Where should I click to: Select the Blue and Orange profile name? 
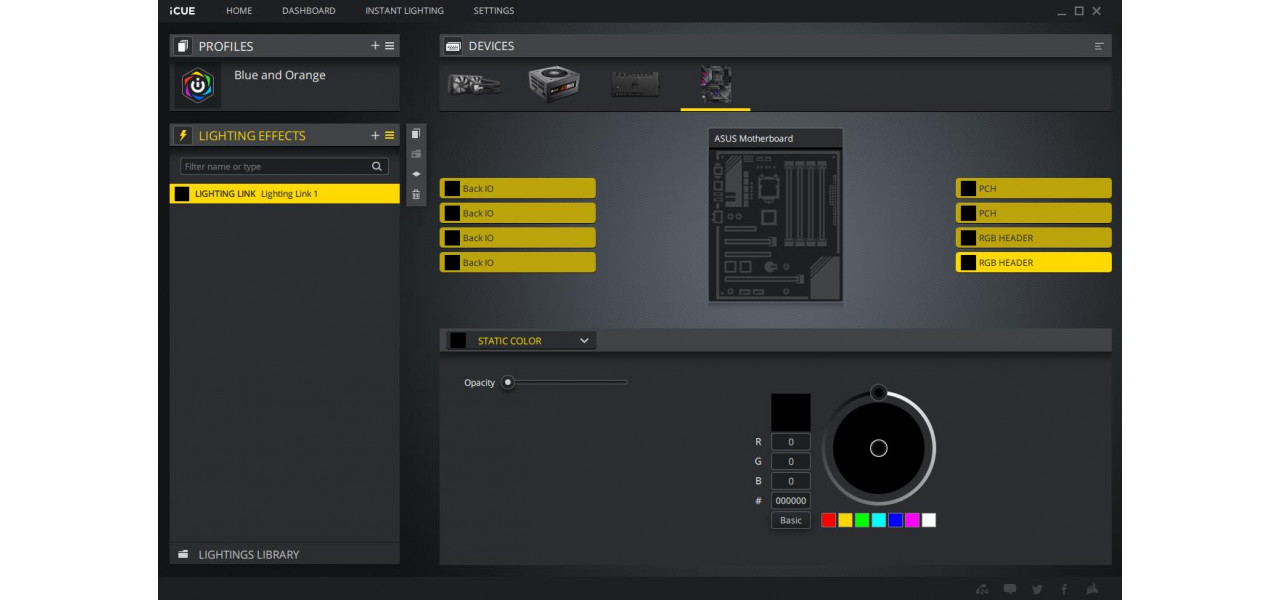pyautogui.click(x=280, y=75)
